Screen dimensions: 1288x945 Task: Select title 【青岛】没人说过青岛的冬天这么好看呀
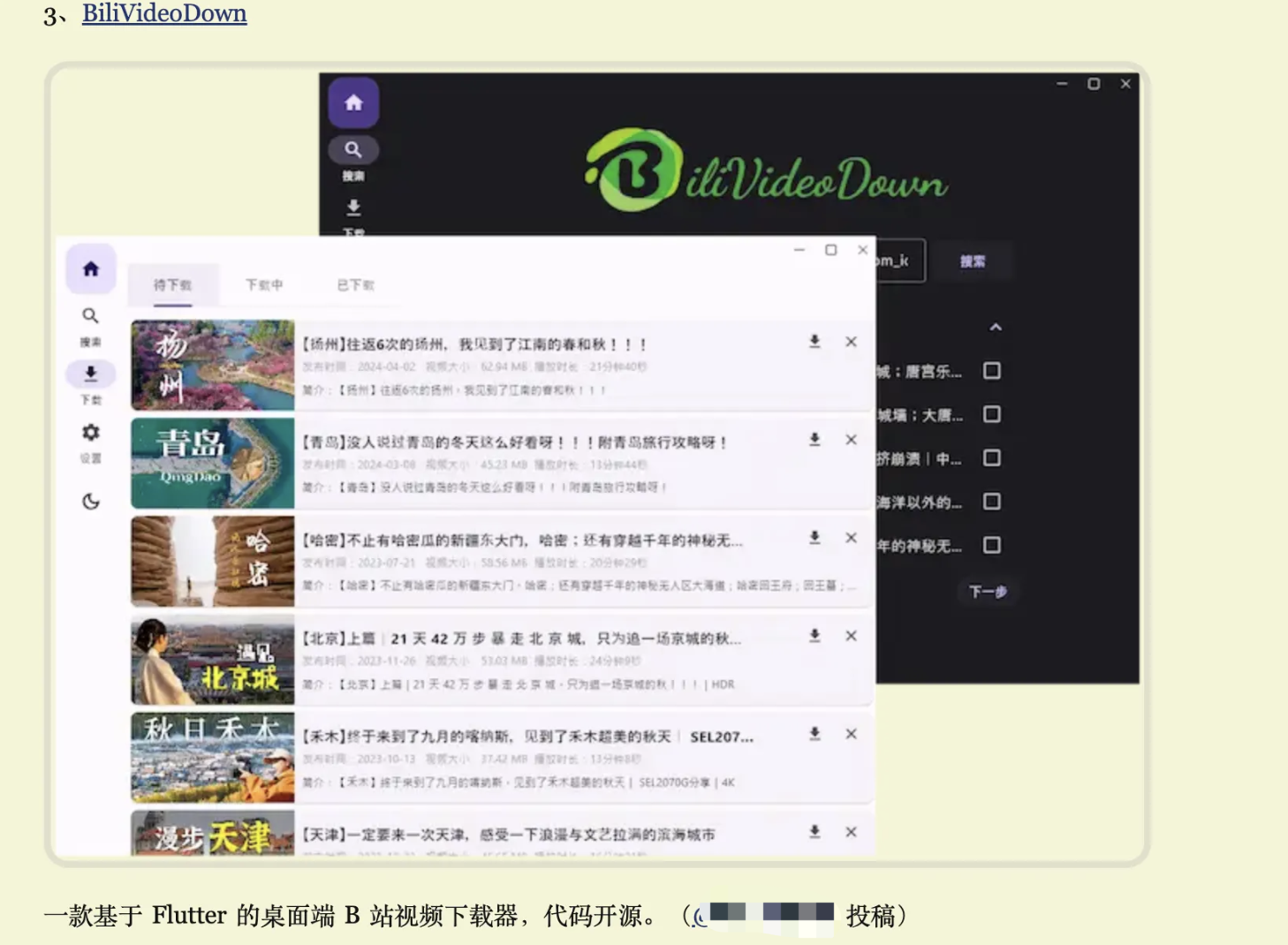[514, 442]
